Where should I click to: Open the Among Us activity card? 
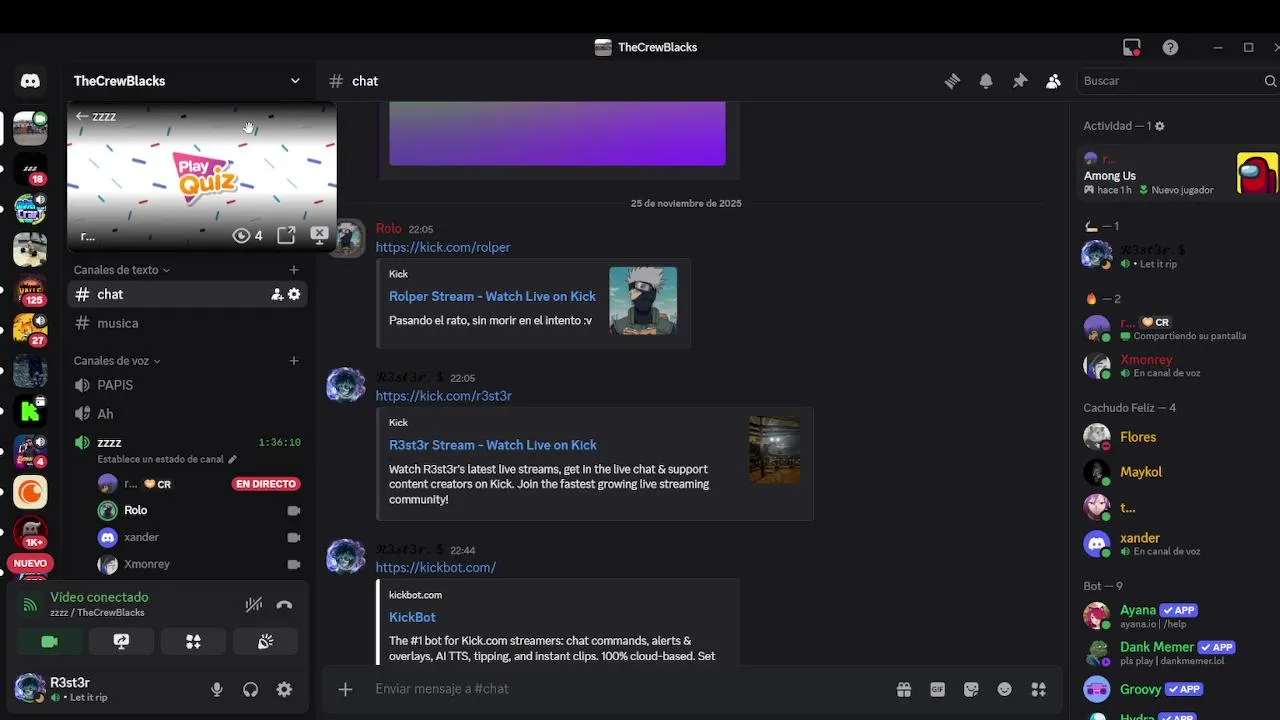click(x=1180, y=174)
